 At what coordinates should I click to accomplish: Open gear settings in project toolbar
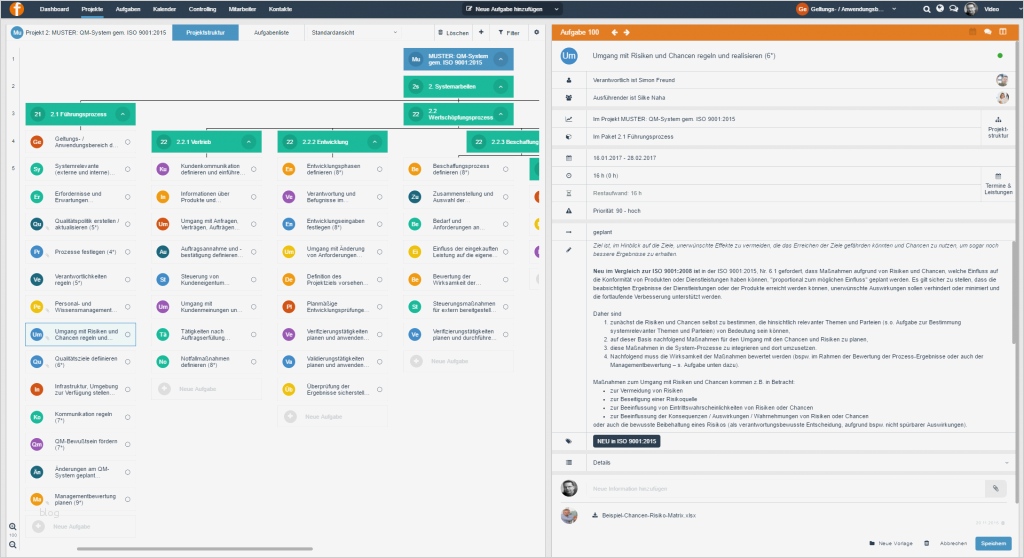pyautogui.click(x=537, y=32)
